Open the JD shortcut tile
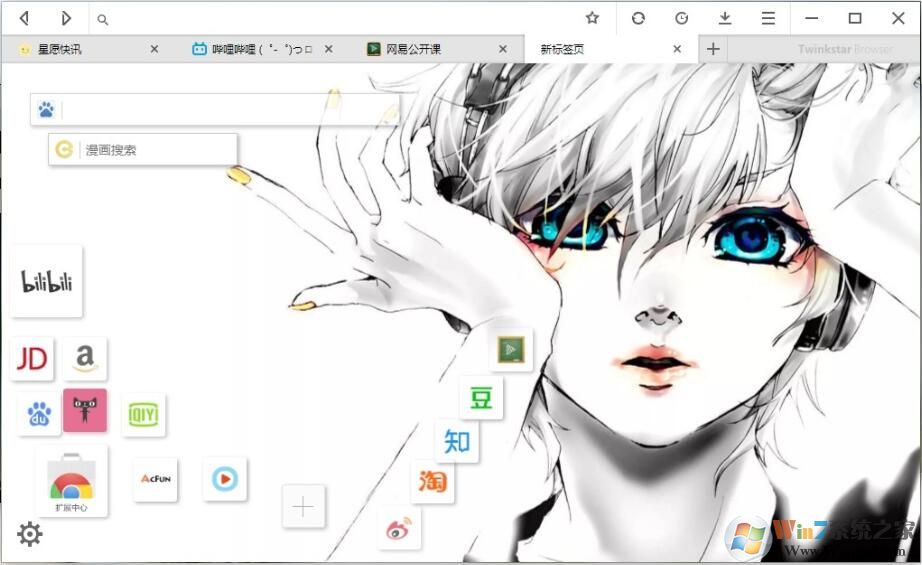The image size is (922, 565). pyautogui.click(x=32, y=359)
